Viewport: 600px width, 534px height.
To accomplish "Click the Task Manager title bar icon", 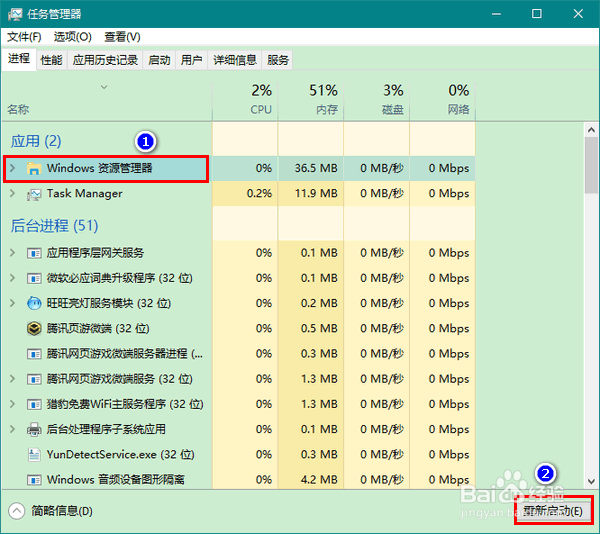I will pos(15,14).
